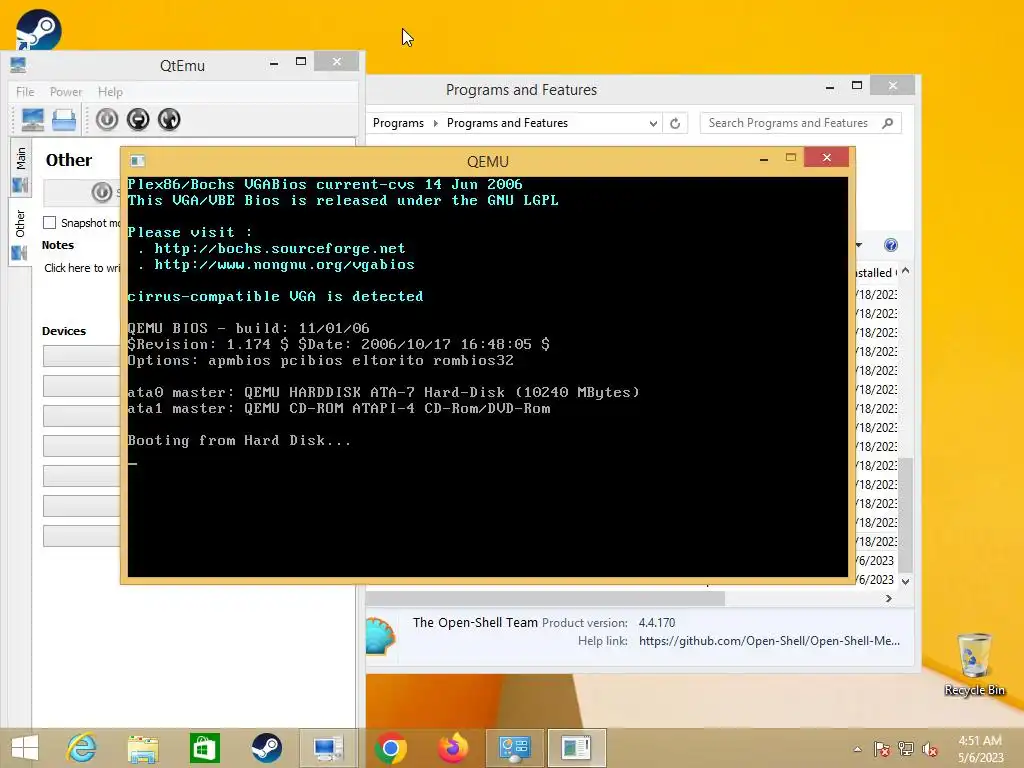Image resolution: width=1024 pixels, height=768 pixels.
Task: Click the Start power icon in QtEmu toolbar
Action: (x=107, y=120)
